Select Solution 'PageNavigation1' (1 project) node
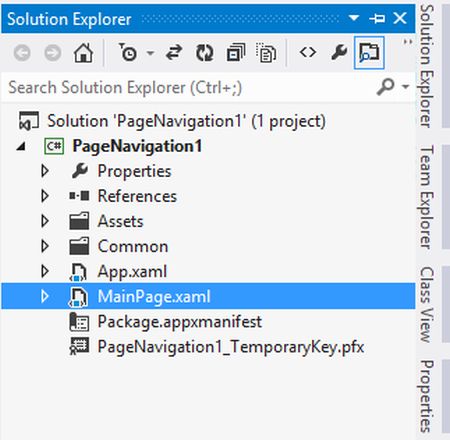This screenshot has height=440, width=450. coord(186,121)
